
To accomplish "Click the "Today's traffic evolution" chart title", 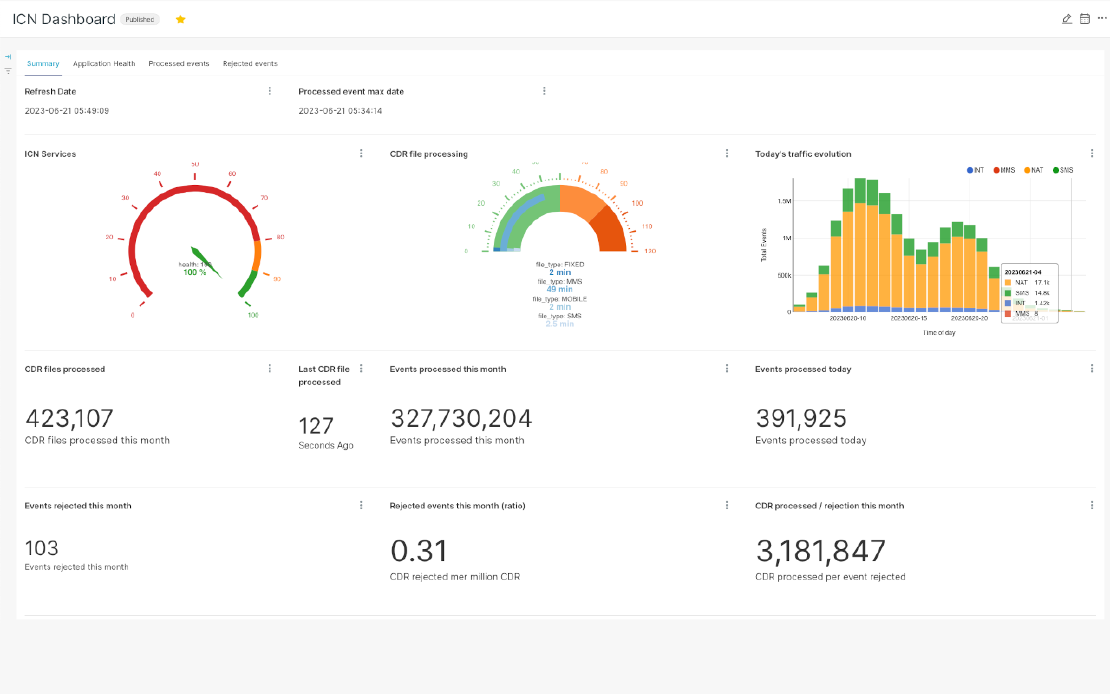I will 803,154.
